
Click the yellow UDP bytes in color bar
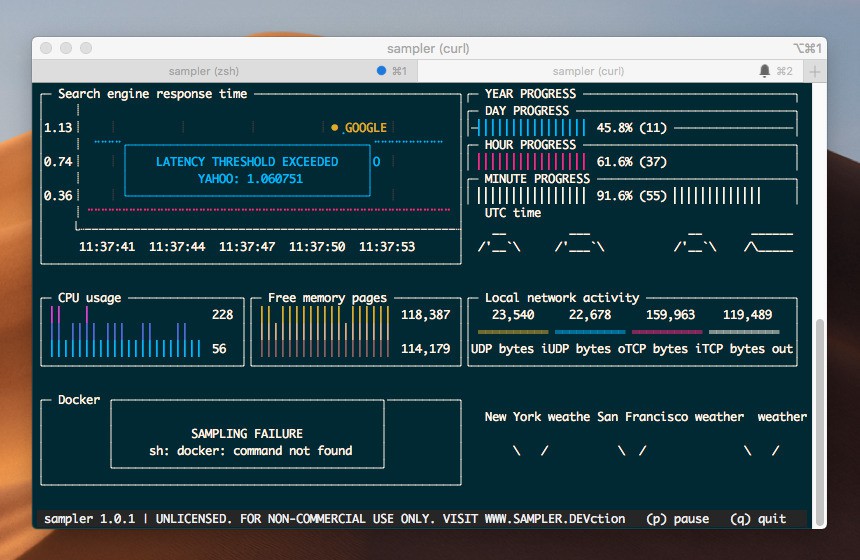[513, 332]
